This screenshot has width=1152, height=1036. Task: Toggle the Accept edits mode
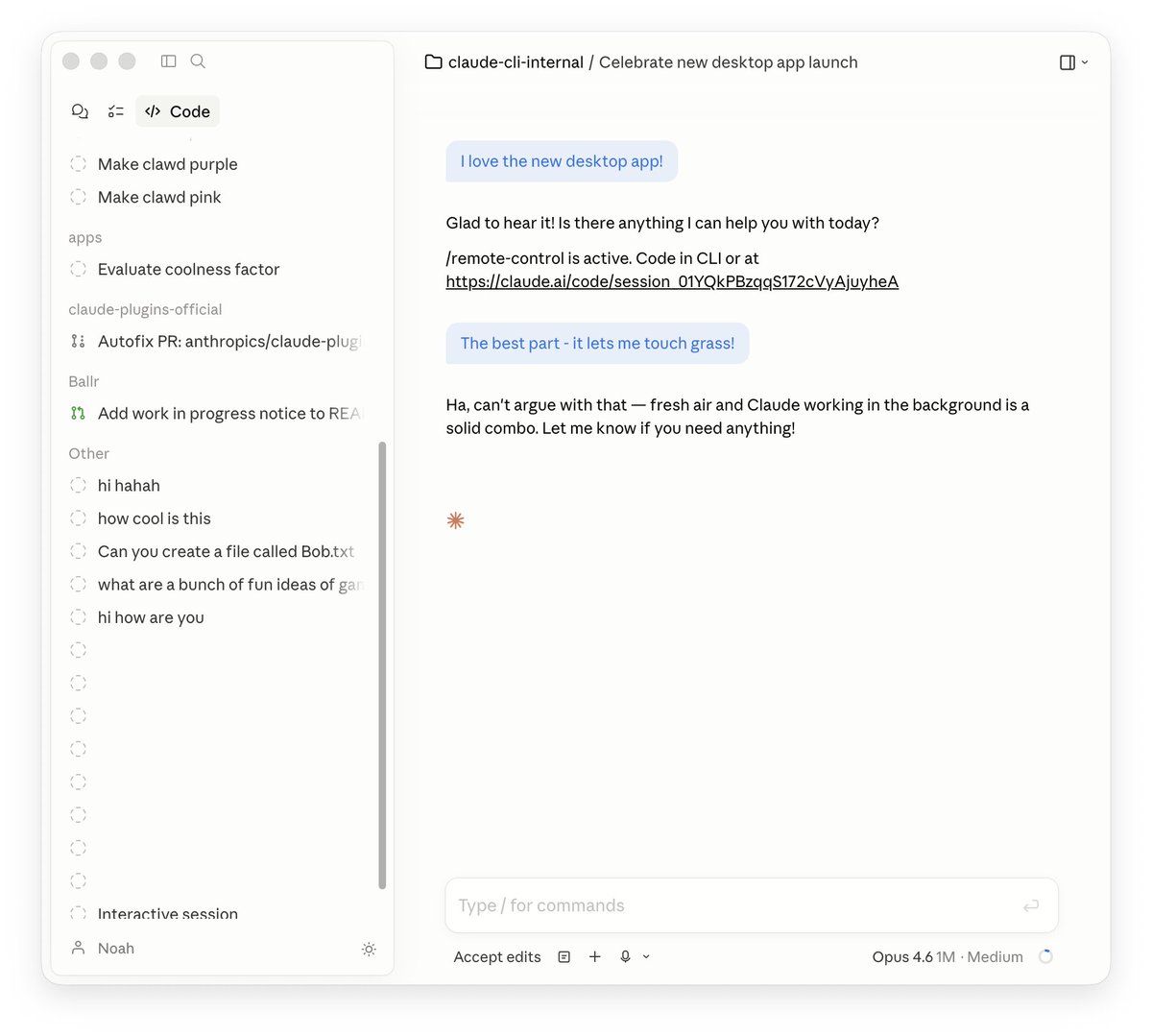click(x=497, y=957)
